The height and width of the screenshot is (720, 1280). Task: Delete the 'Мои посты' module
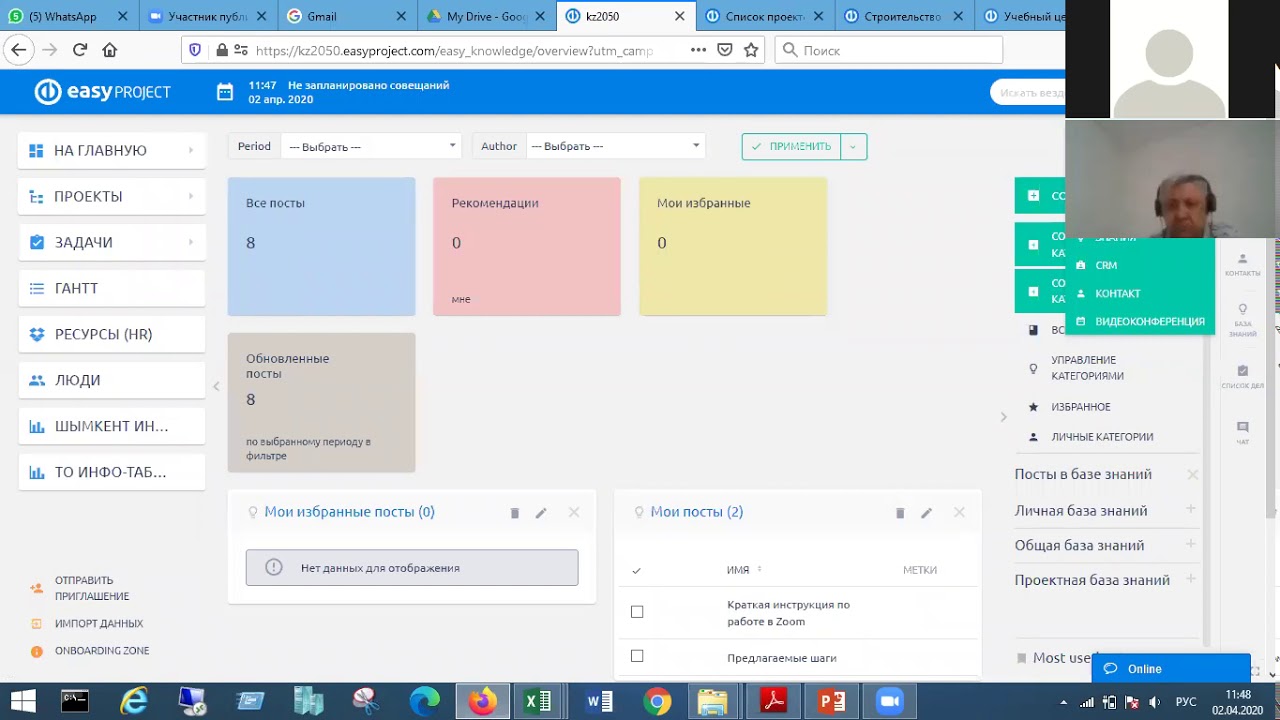(900, 513)
